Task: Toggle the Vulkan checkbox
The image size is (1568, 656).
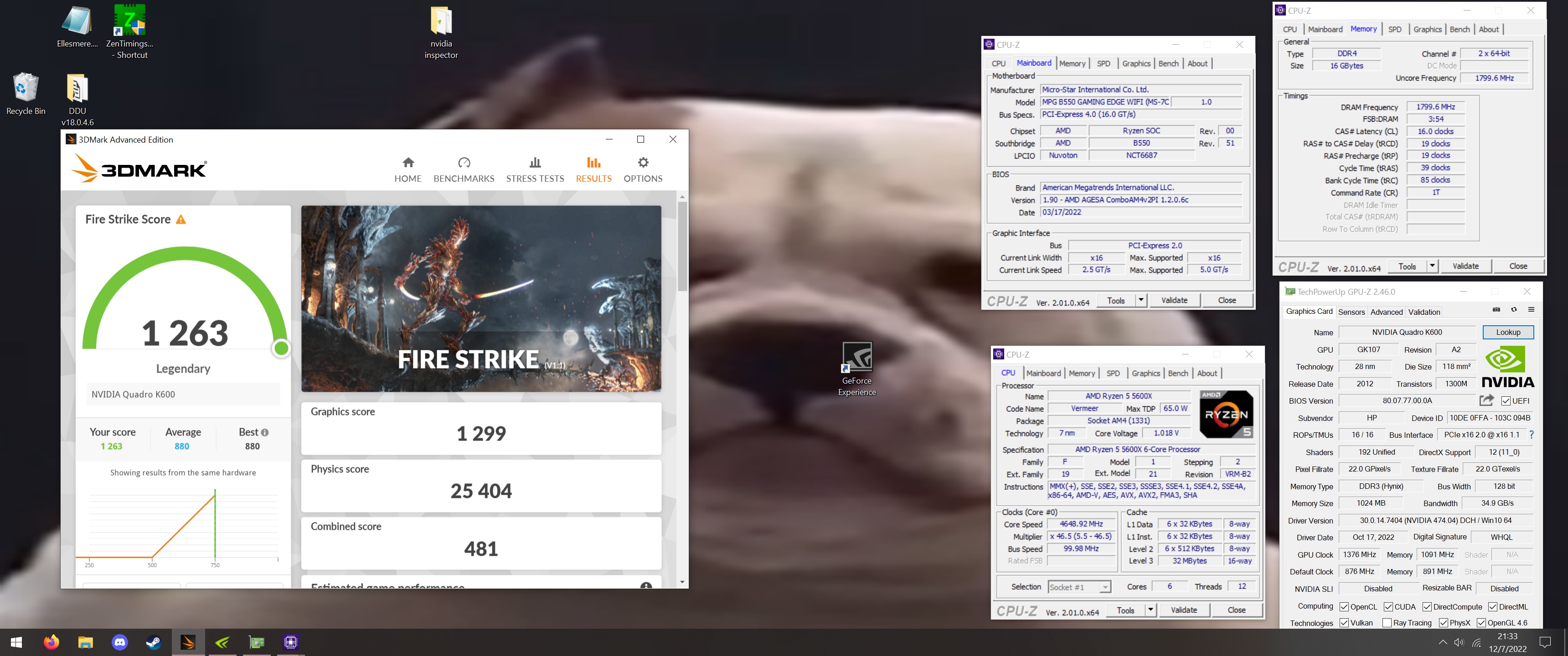Action: pyautogui.click(x=1344, y=623)
